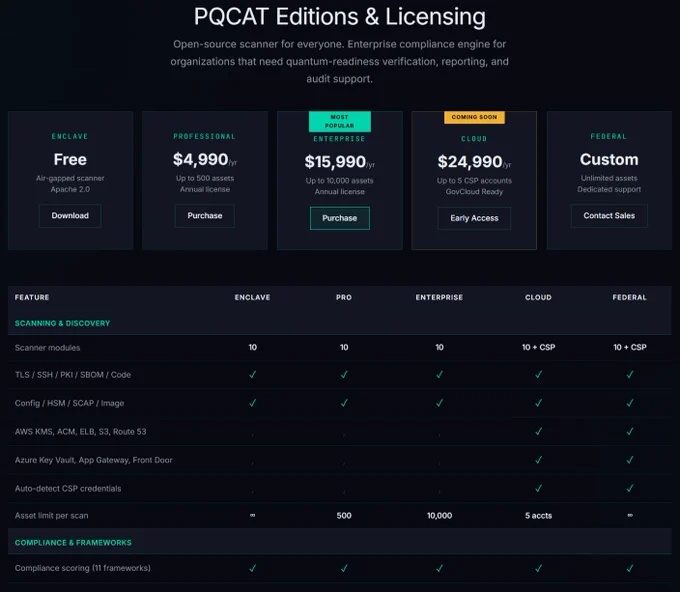The height and width of the screenshot is (592, 680).
Task: Click Pro checkmark in Config / HSM row
Action: point(344,403)
